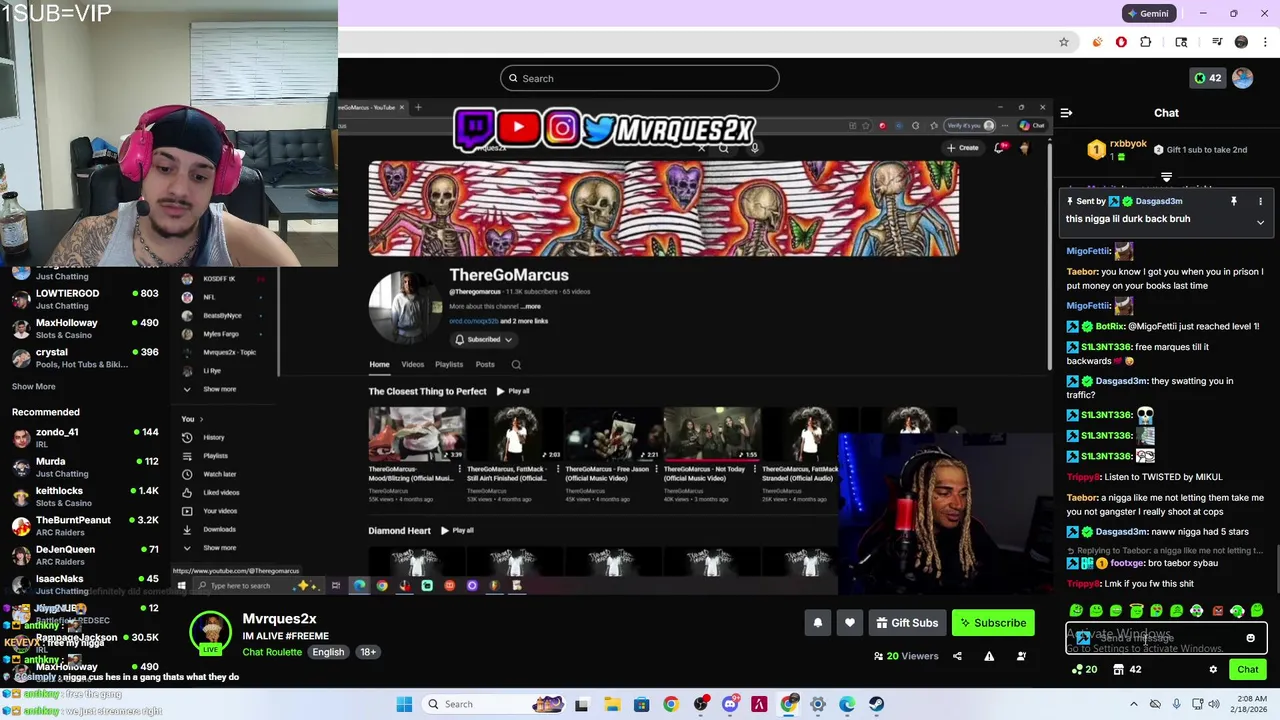The width and height of the screenshot is (1280, 720).
Task: Click the green Subscribe button
Action: coord(993,623)
